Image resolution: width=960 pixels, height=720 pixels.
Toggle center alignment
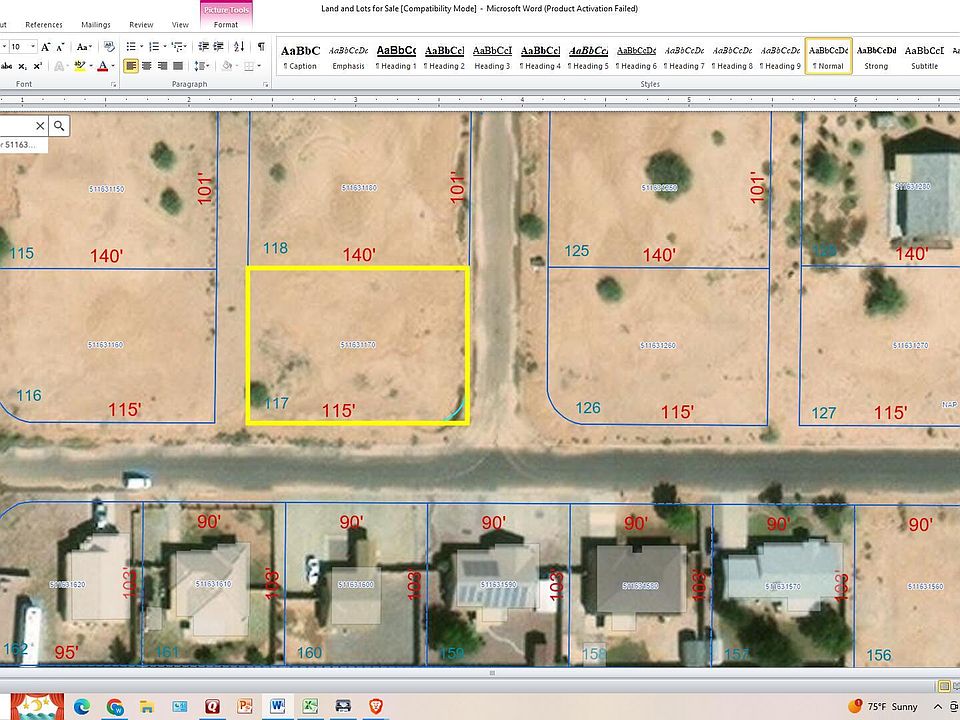pos(146,66)
